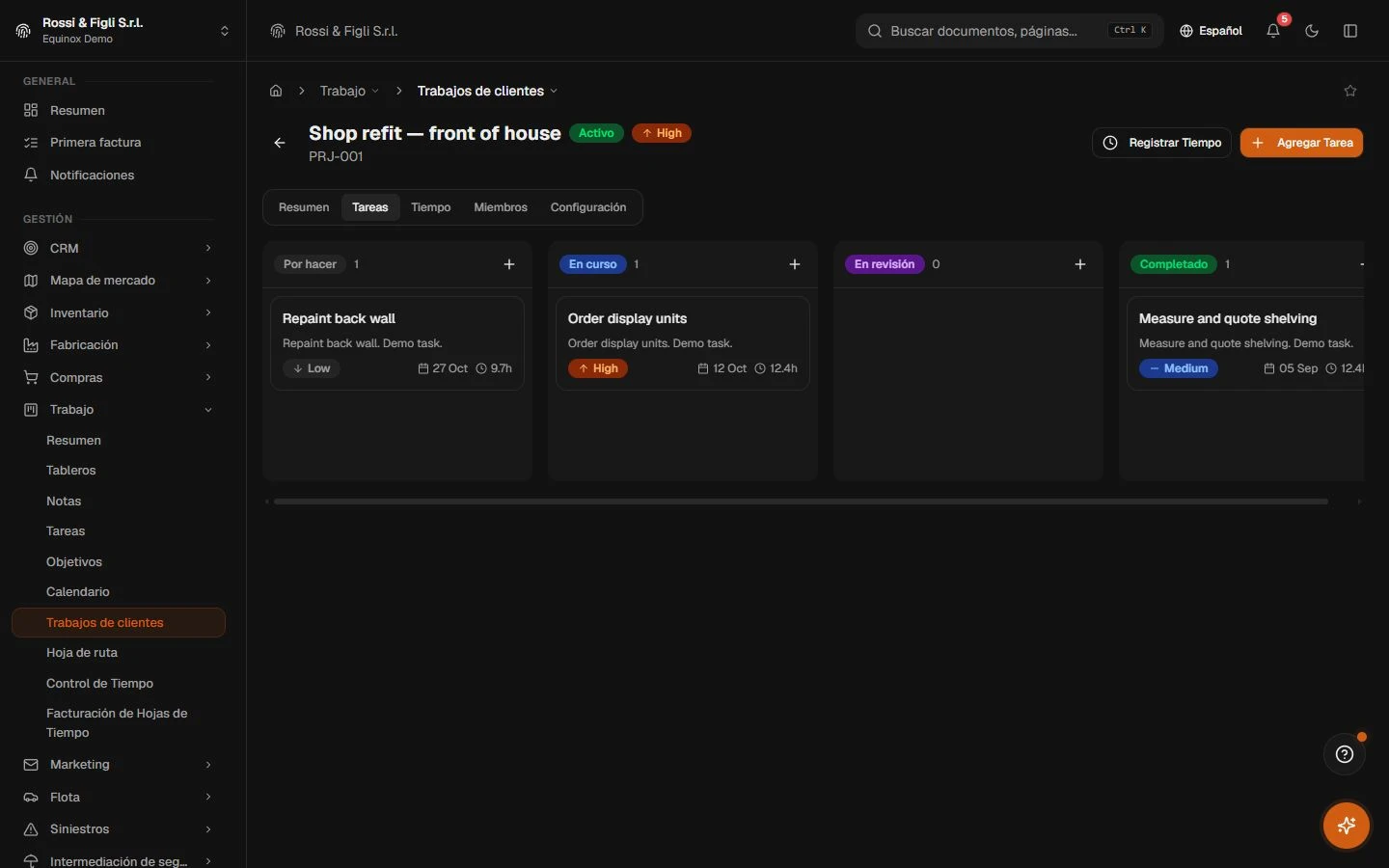This screenshot has width=1389, height=868.
Task: Click the Activo status badge
Action: pos(596,133)
